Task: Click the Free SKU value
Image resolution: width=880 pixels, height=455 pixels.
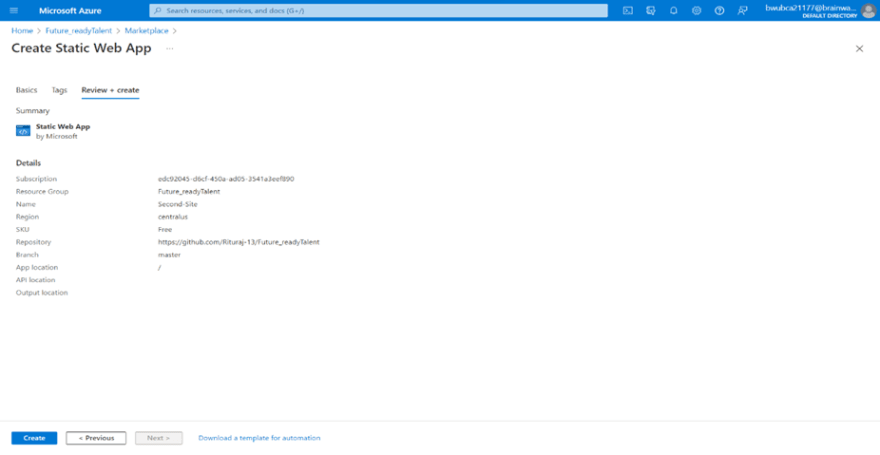Action: [x=165, y=229]
